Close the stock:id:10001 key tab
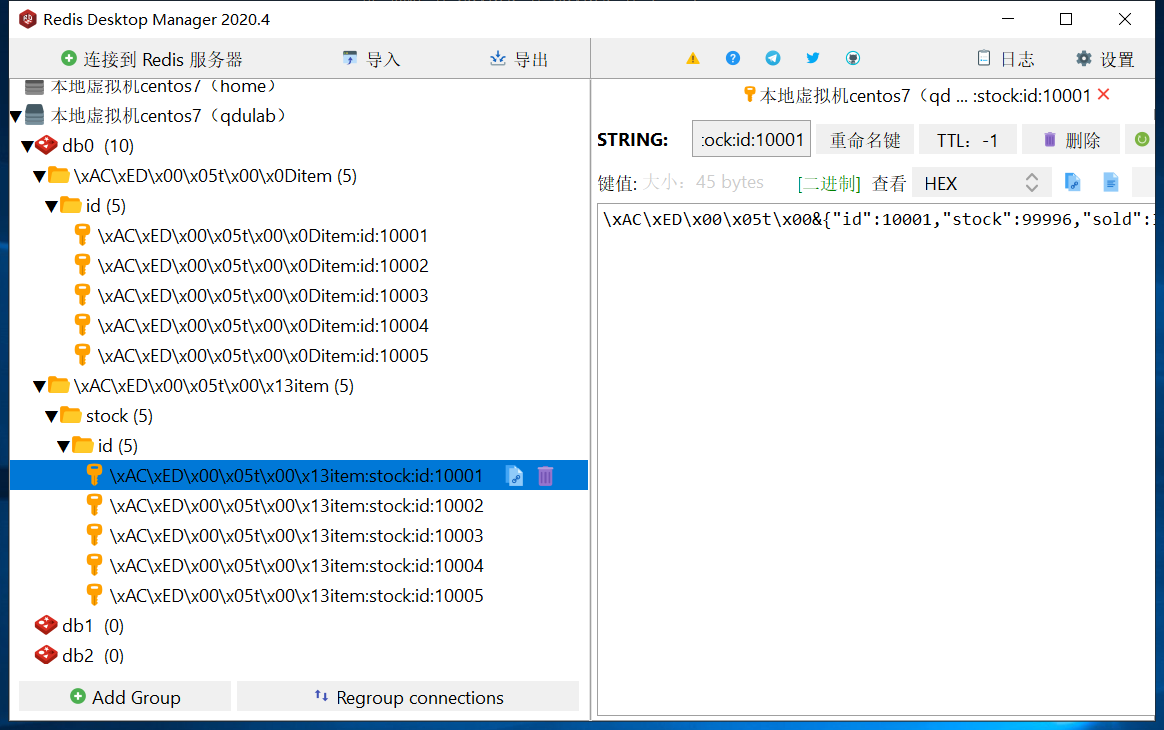 click(1103, 94)
